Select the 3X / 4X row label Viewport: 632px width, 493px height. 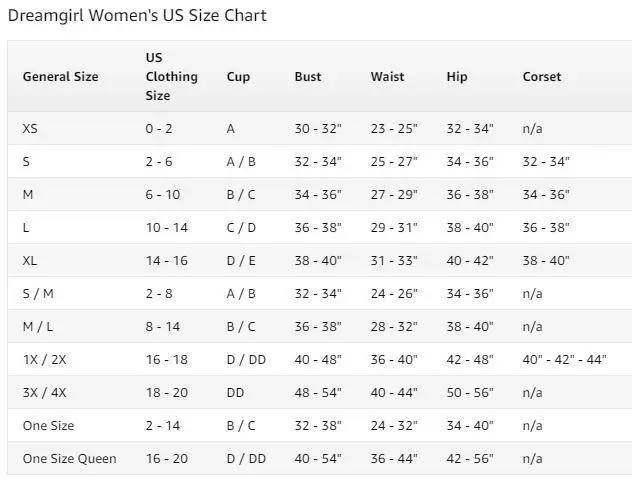pos(44,393)
